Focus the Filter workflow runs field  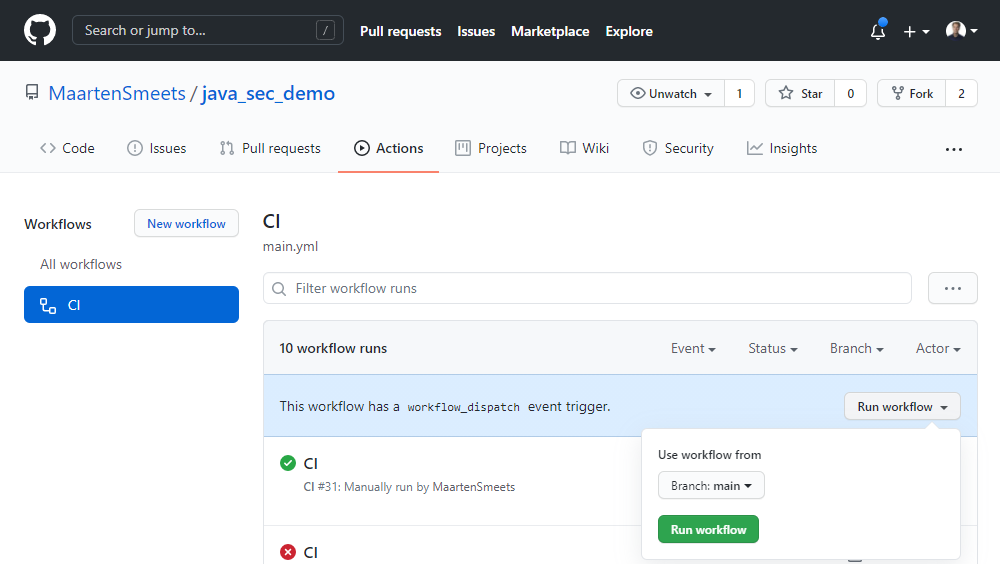pyautogui.click(x=587, y=288)
